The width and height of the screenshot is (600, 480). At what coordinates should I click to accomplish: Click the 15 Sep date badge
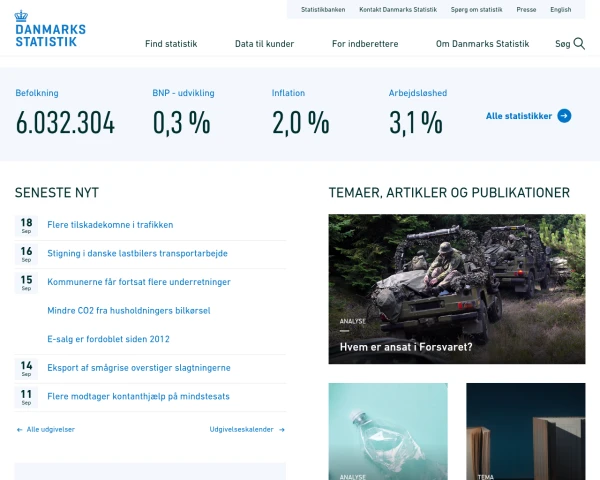click(x=26, y=283)
